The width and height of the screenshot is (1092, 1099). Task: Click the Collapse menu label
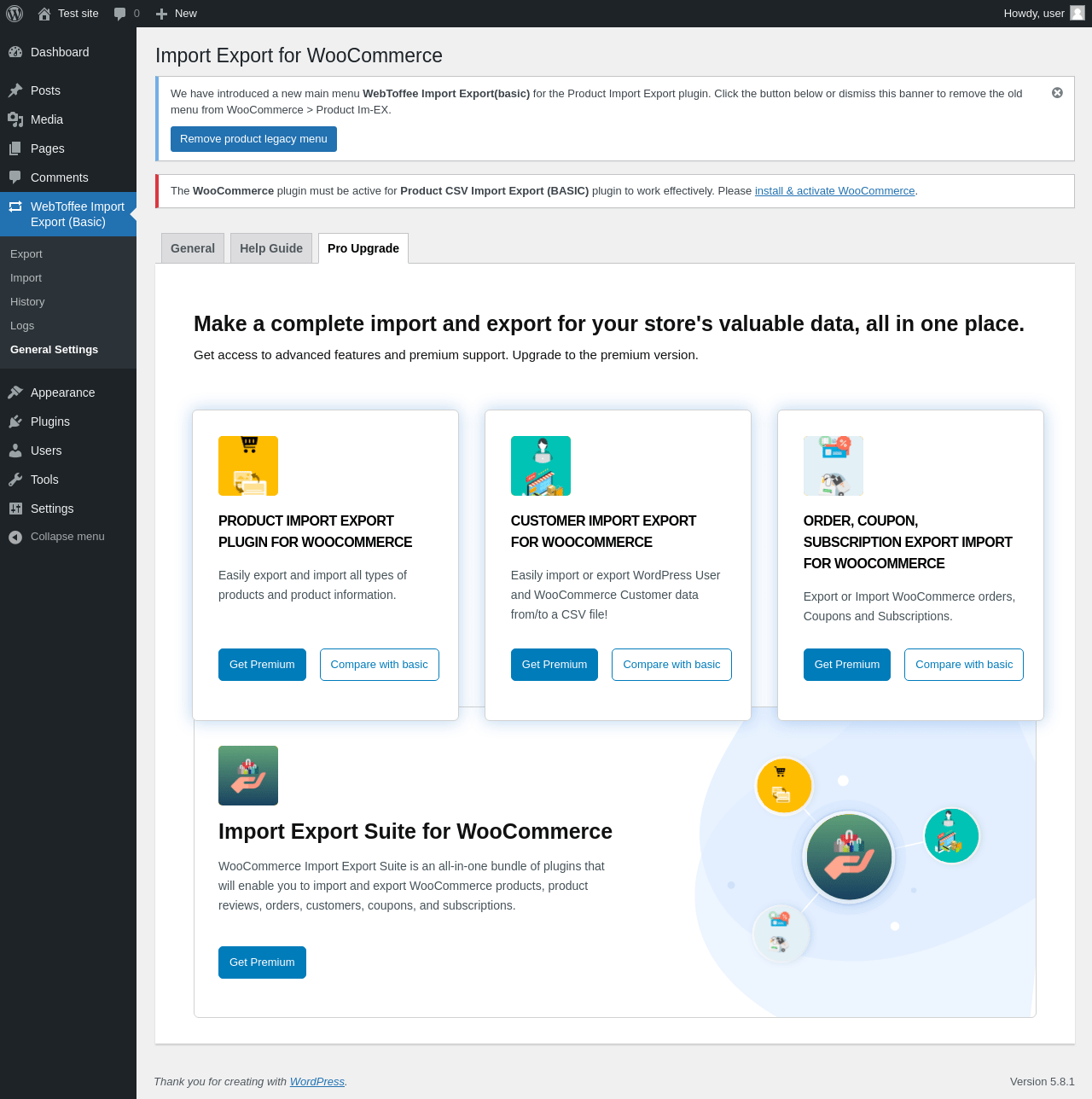click(67, 537)
